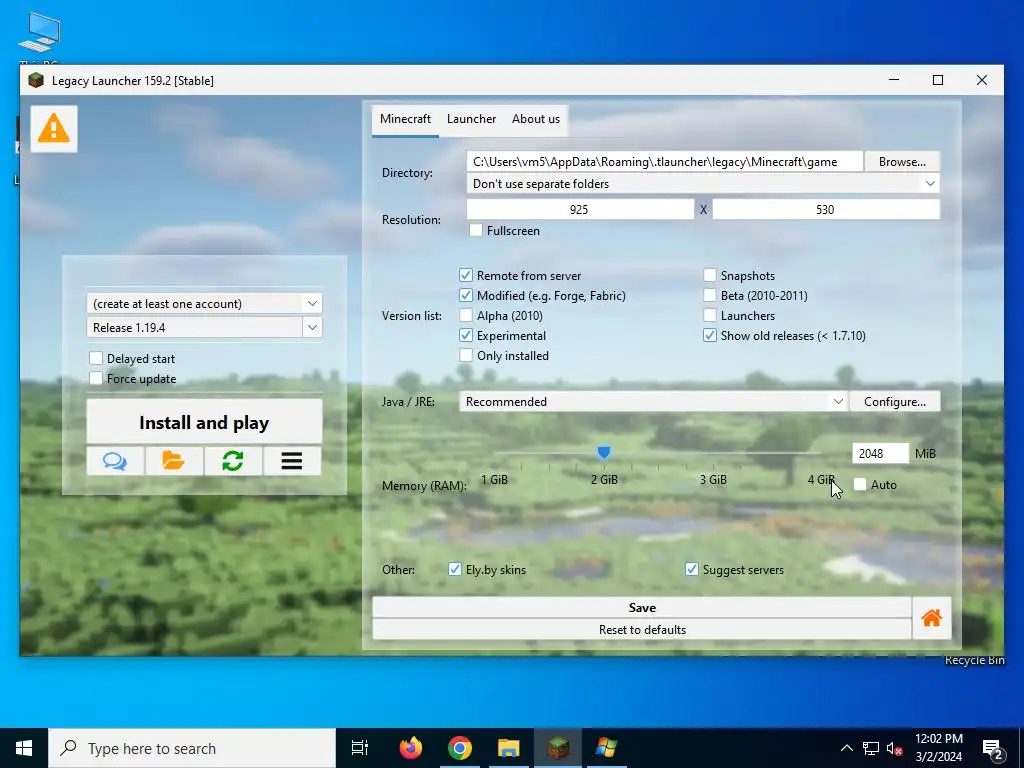The width and height of the screenshot is (1024, 768).
Task: Open the hamburger menu icon button
Action: point(292,461)
